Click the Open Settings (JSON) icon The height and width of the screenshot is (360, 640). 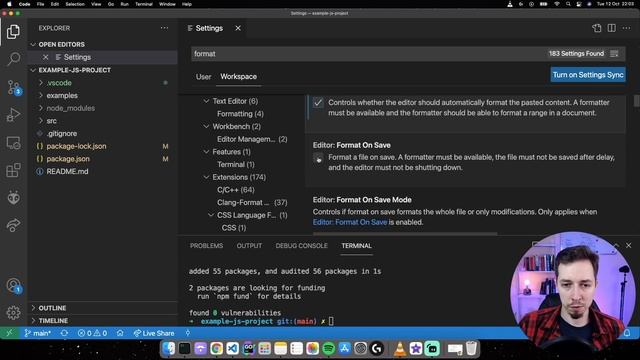pos(596,28)
